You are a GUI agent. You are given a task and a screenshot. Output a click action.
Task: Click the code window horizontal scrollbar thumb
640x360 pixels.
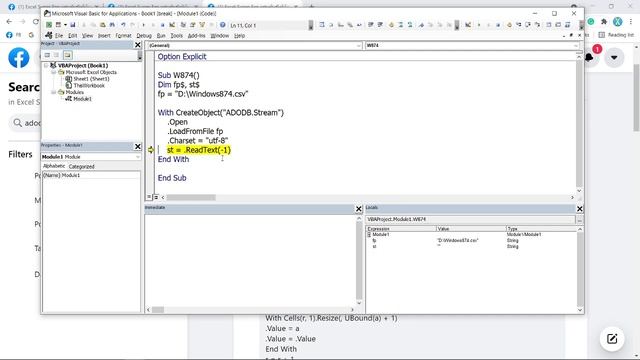tap(191, 198)
